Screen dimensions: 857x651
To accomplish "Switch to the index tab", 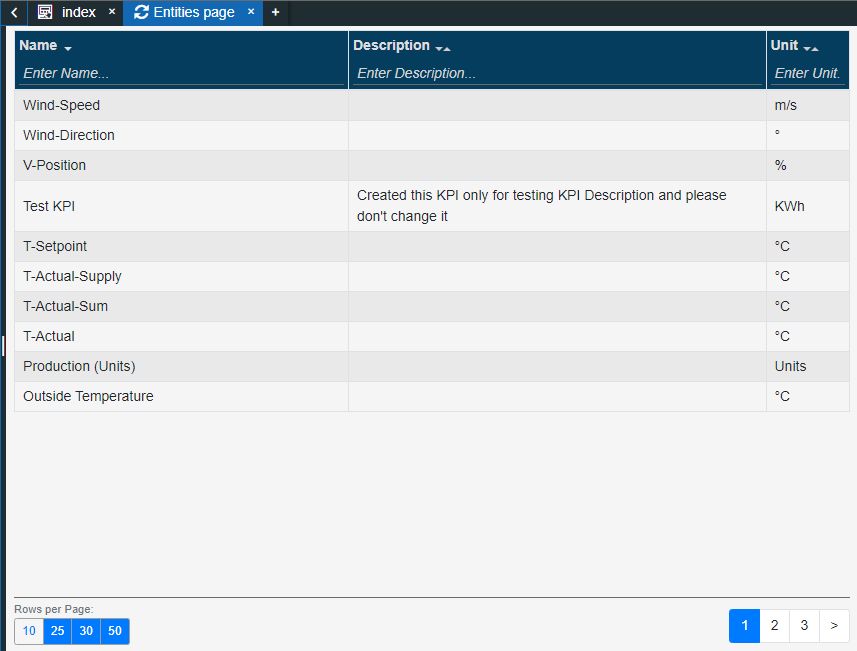I will 78,12.
